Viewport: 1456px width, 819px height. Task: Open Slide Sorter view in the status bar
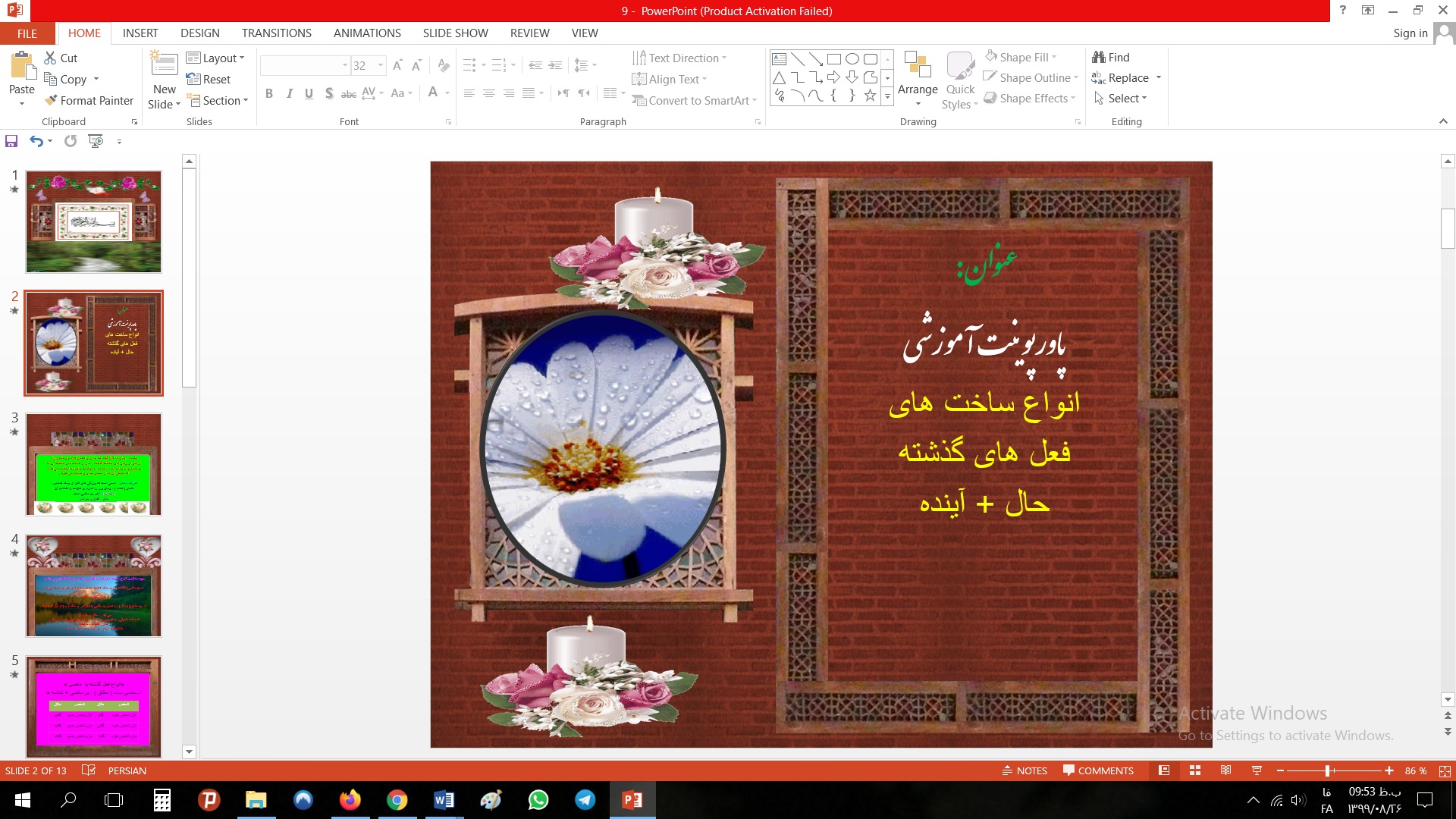click(x=1195, y=770)
